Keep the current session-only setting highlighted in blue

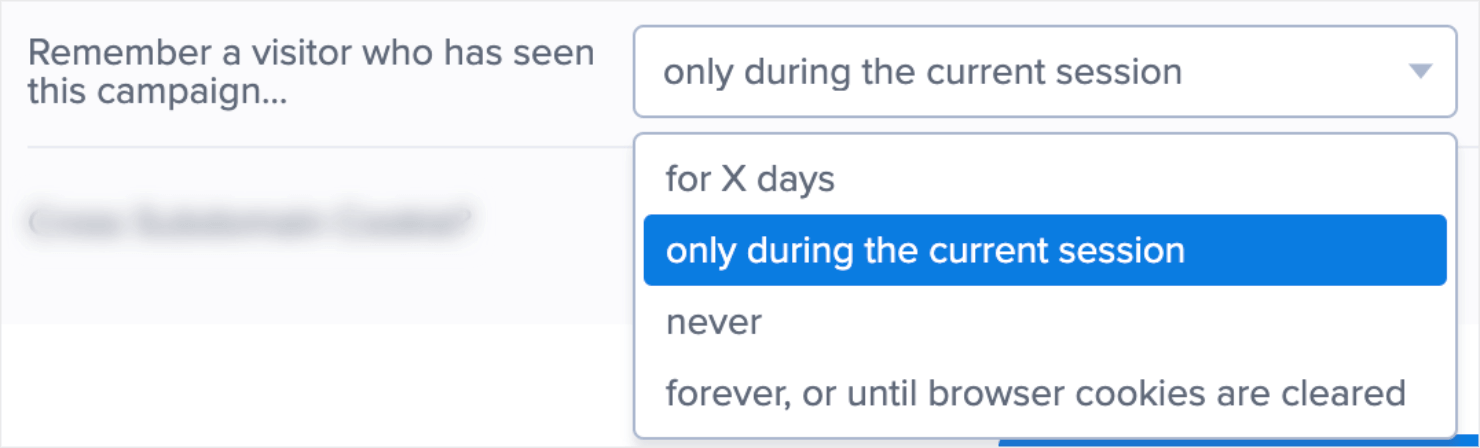tap(1045, 250)
